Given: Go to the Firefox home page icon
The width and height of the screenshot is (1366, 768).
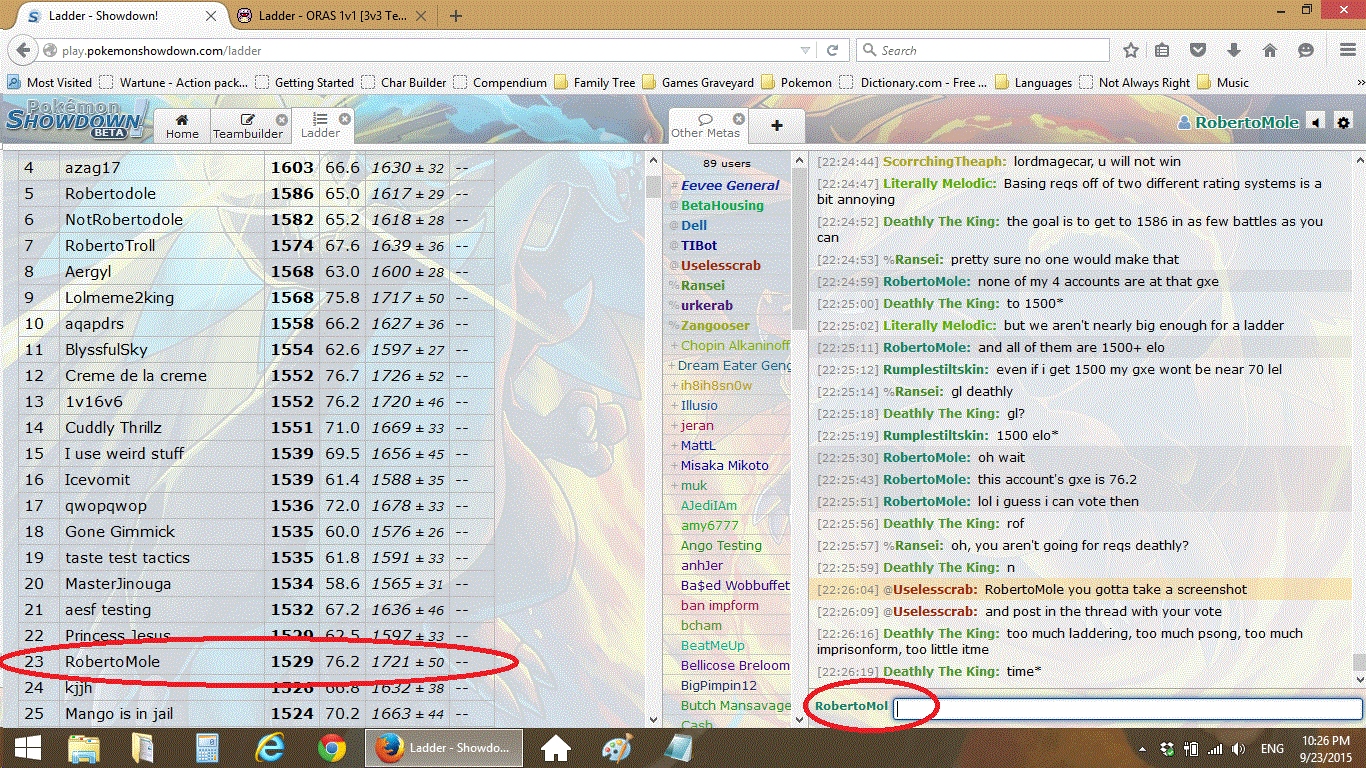Looking at the screenshot, I should [1270, 50].
